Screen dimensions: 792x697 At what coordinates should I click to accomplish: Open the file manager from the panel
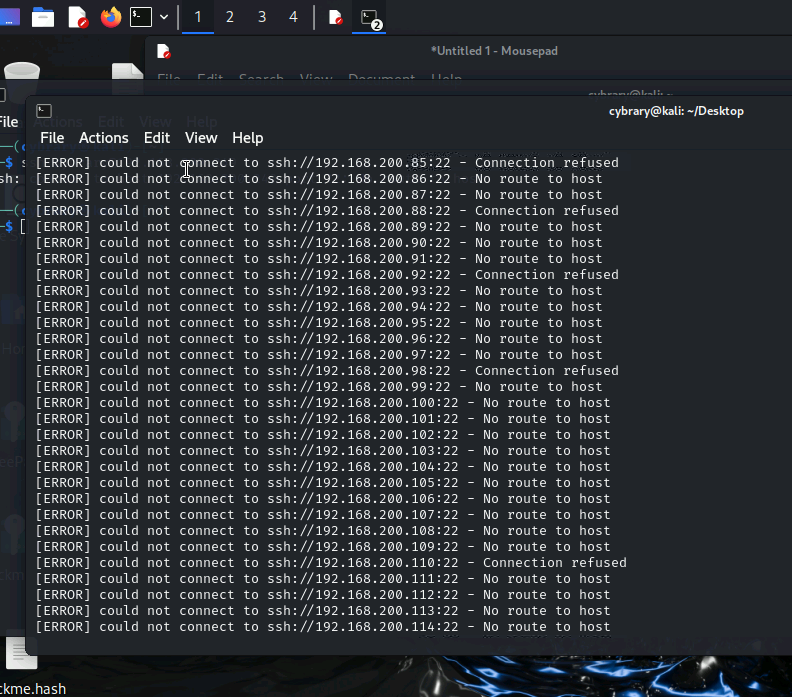43,17
